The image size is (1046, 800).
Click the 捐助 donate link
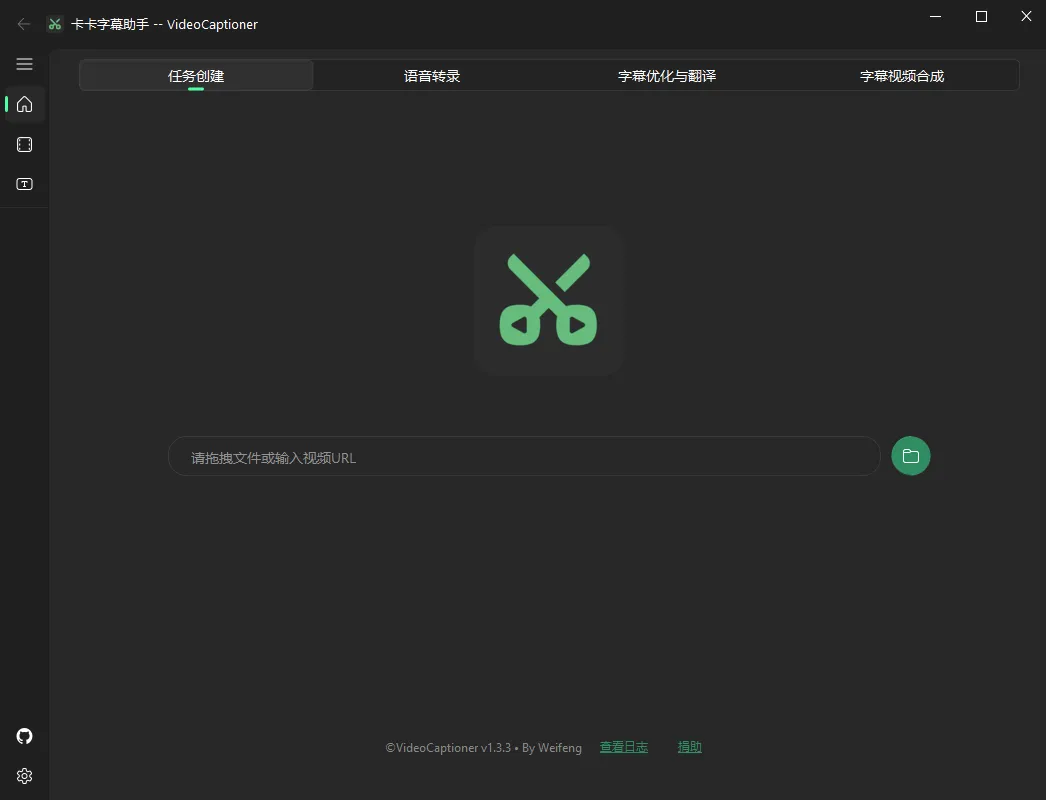pyautogui.click(x=689, y=747)
